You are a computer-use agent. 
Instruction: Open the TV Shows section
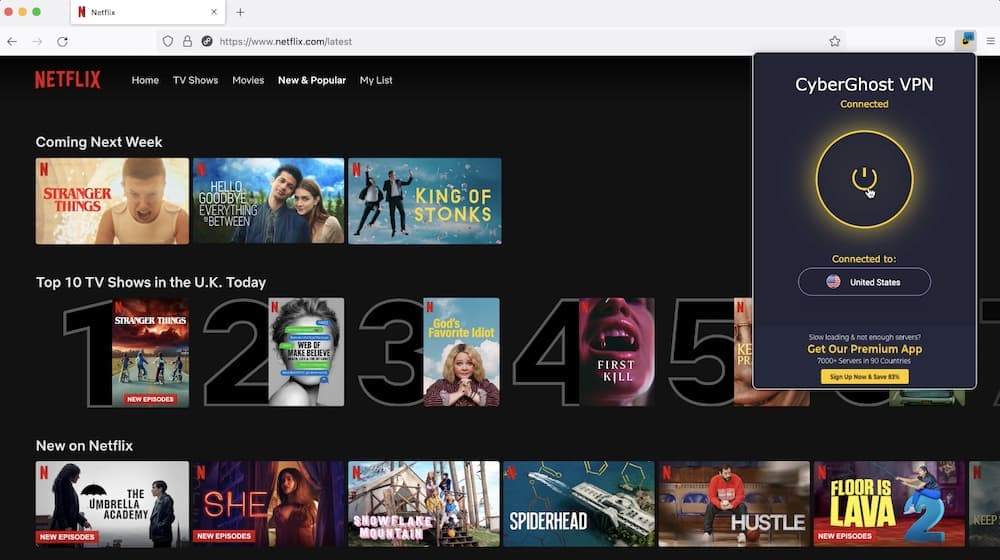(195, 80)
